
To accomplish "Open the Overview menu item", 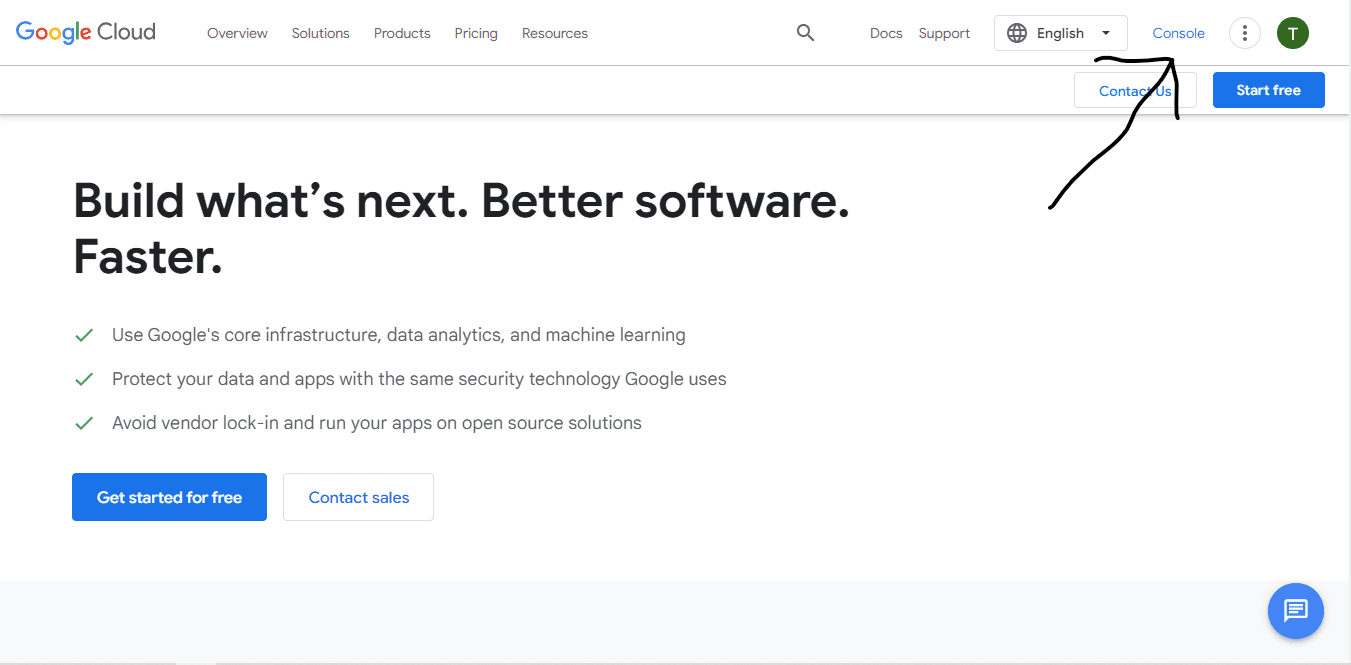I will click(x=237, y=33).
